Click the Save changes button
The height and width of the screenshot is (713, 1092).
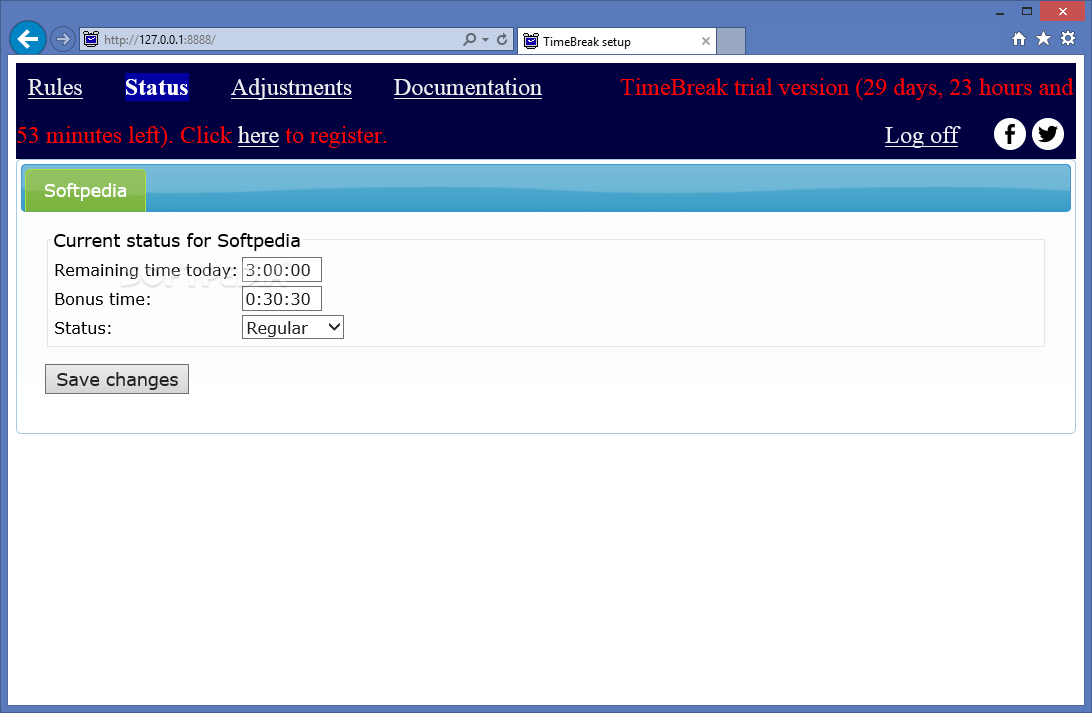point(117,379)
